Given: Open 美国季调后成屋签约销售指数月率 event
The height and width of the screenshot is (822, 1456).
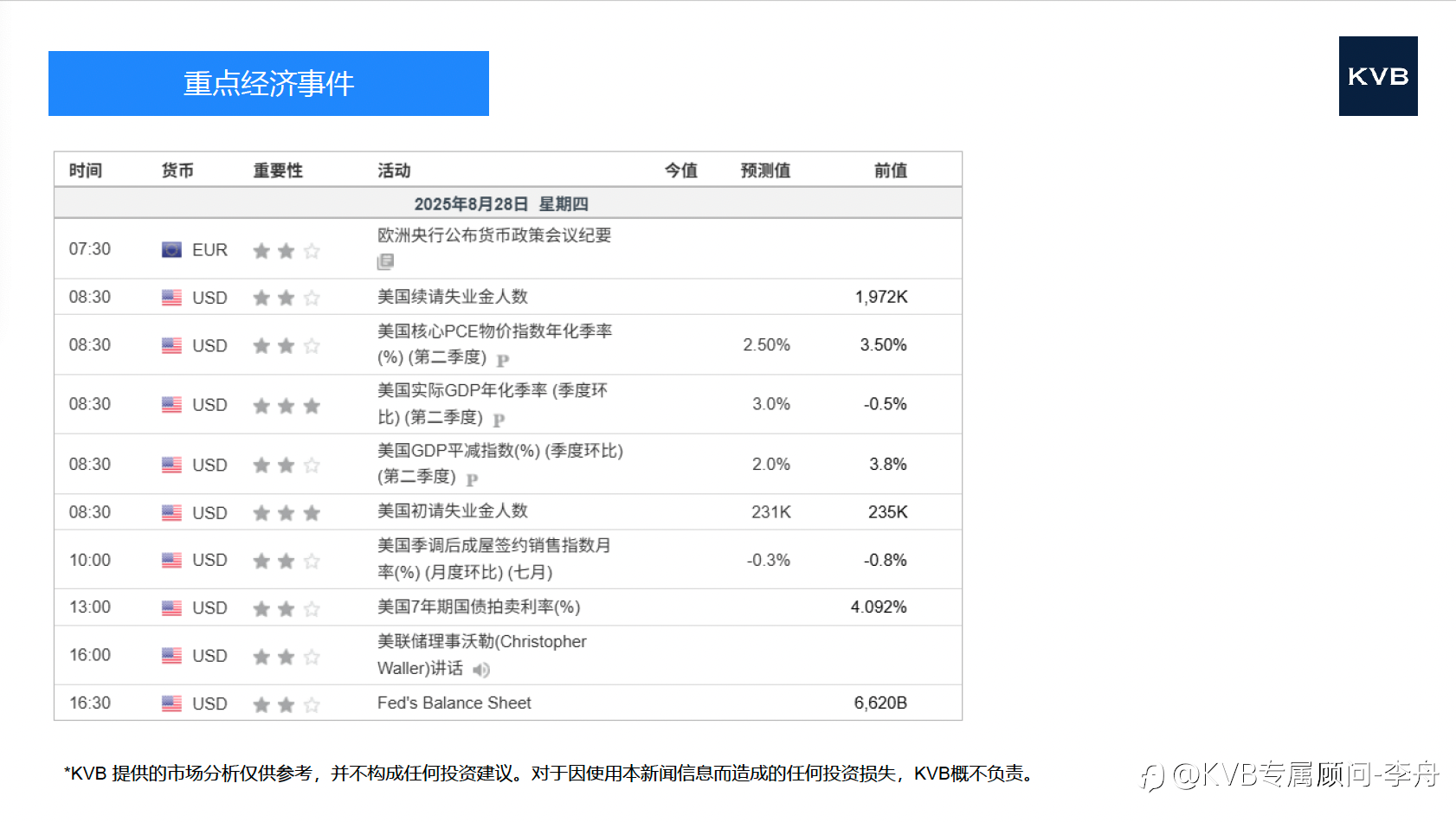Looking at the screenshot, I should [x=494, y=559].
